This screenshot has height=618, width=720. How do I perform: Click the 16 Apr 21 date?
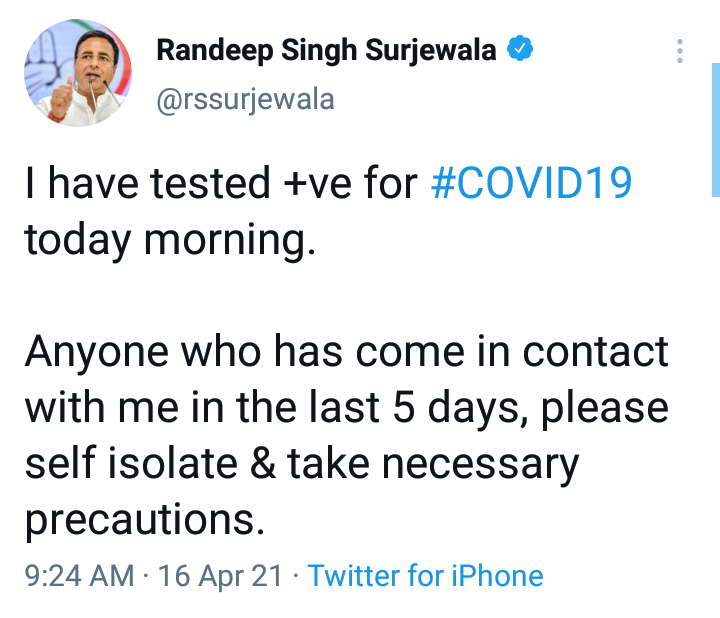pyautogui.click(x=220, y=576)
